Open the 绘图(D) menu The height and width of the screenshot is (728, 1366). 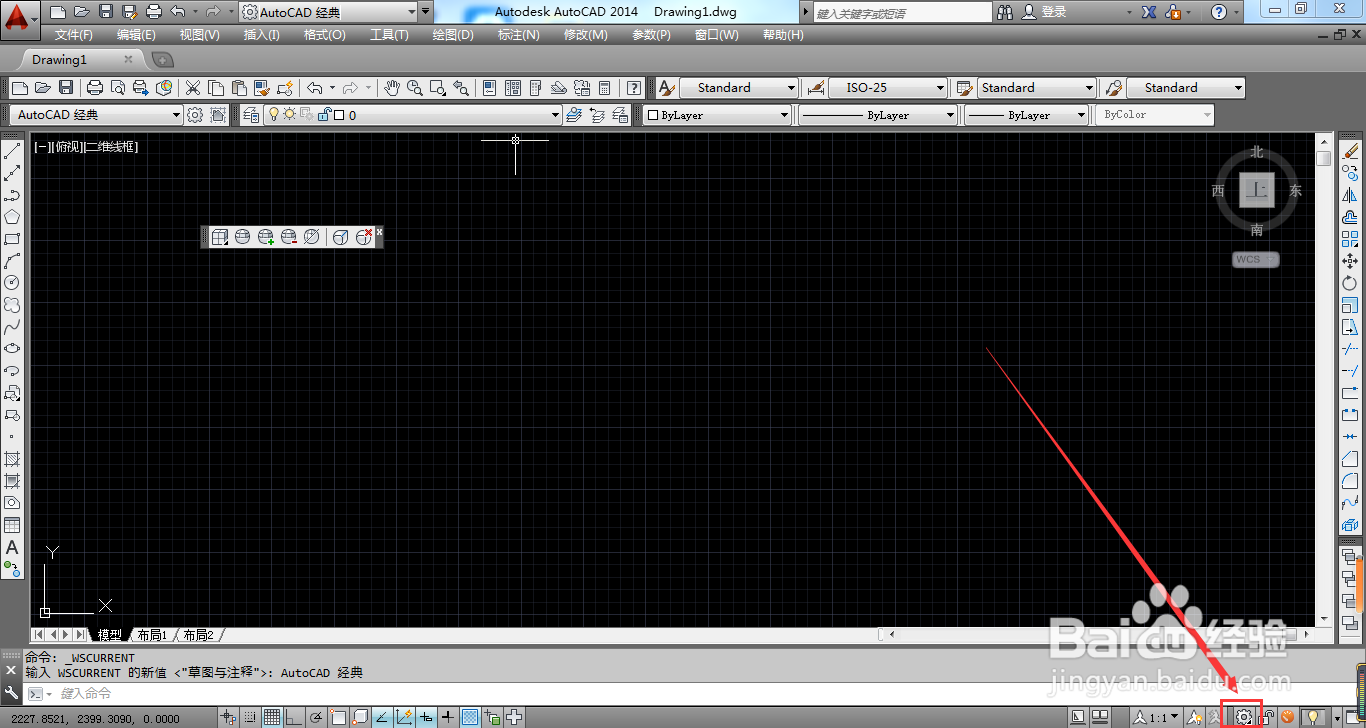(x=453, y=35)
